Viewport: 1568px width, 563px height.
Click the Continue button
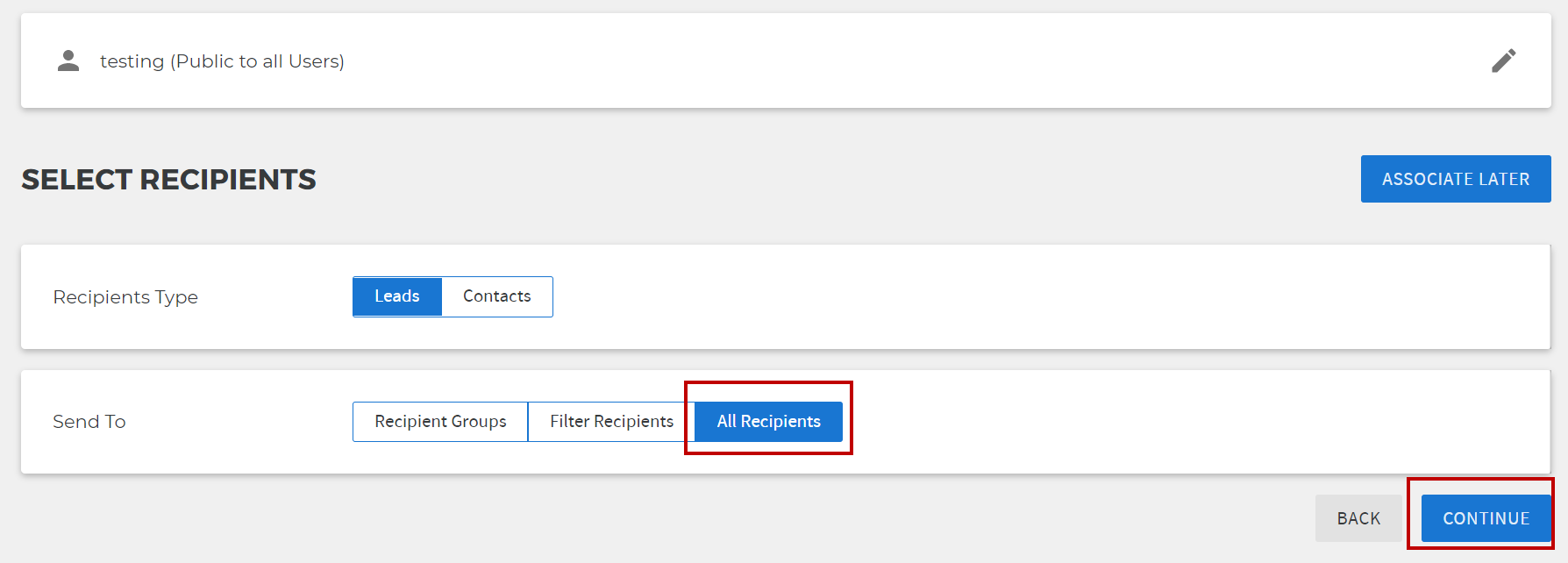(x=1486, y=518)
